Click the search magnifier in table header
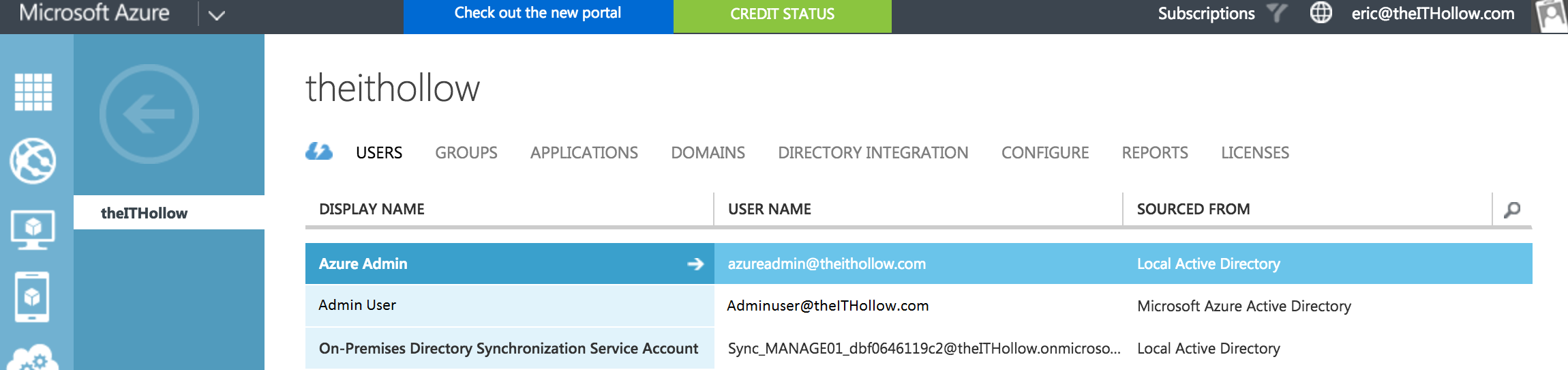Viewport: 1568px width, 370px height. (x=1512, y=210)
